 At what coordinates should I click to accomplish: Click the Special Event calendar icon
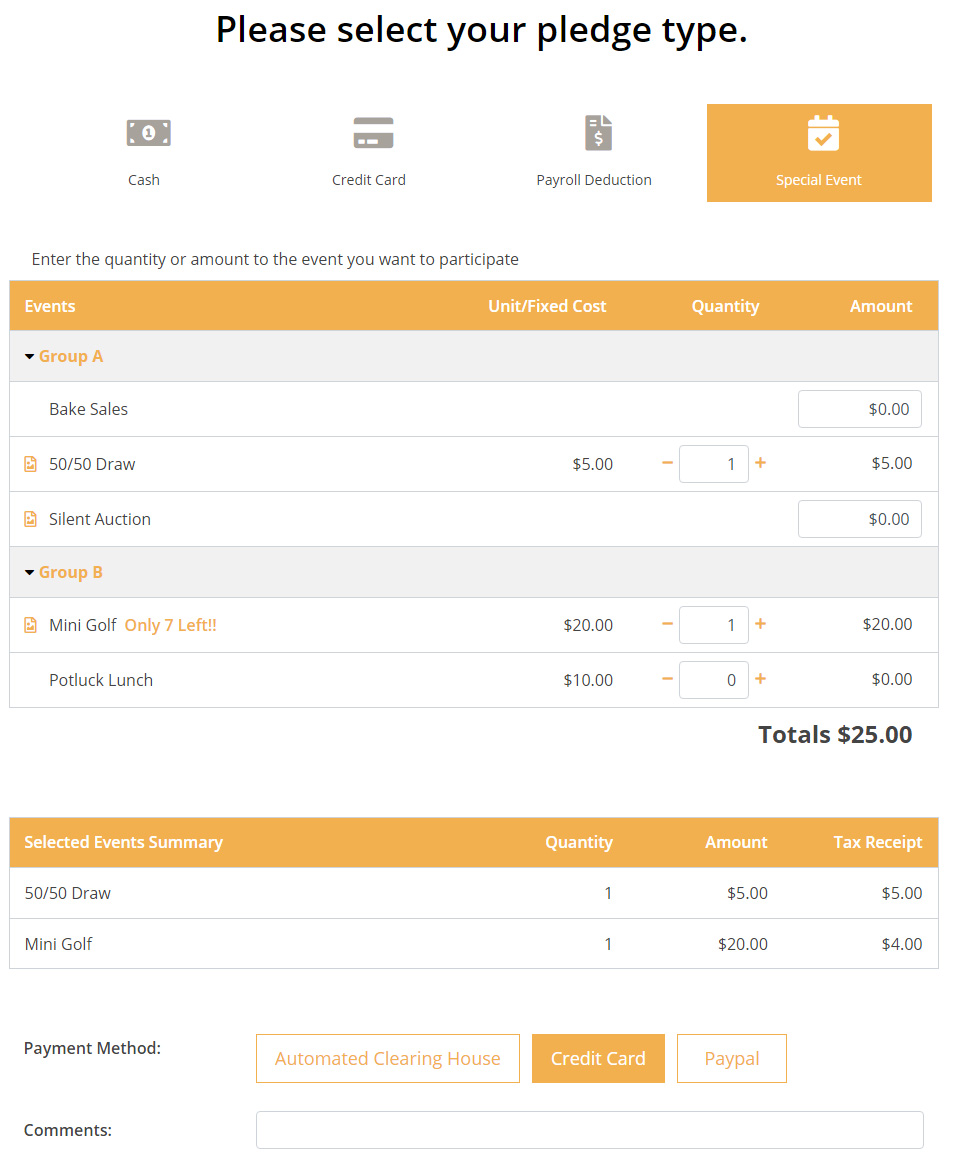pyautogui.click(x=822, y=133)
